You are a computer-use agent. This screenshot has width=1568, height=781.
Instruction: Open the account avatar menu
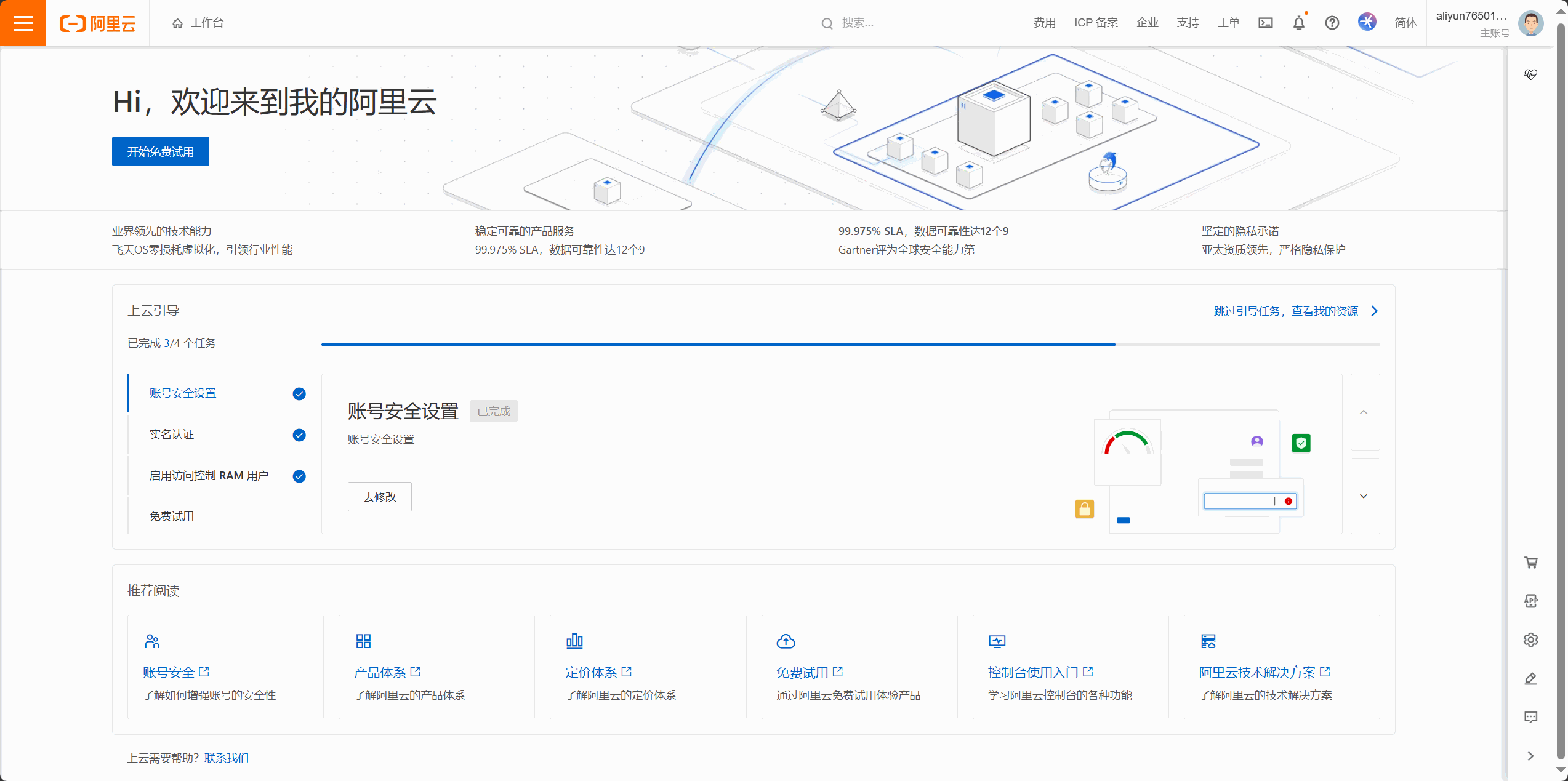coord(1531,24)
